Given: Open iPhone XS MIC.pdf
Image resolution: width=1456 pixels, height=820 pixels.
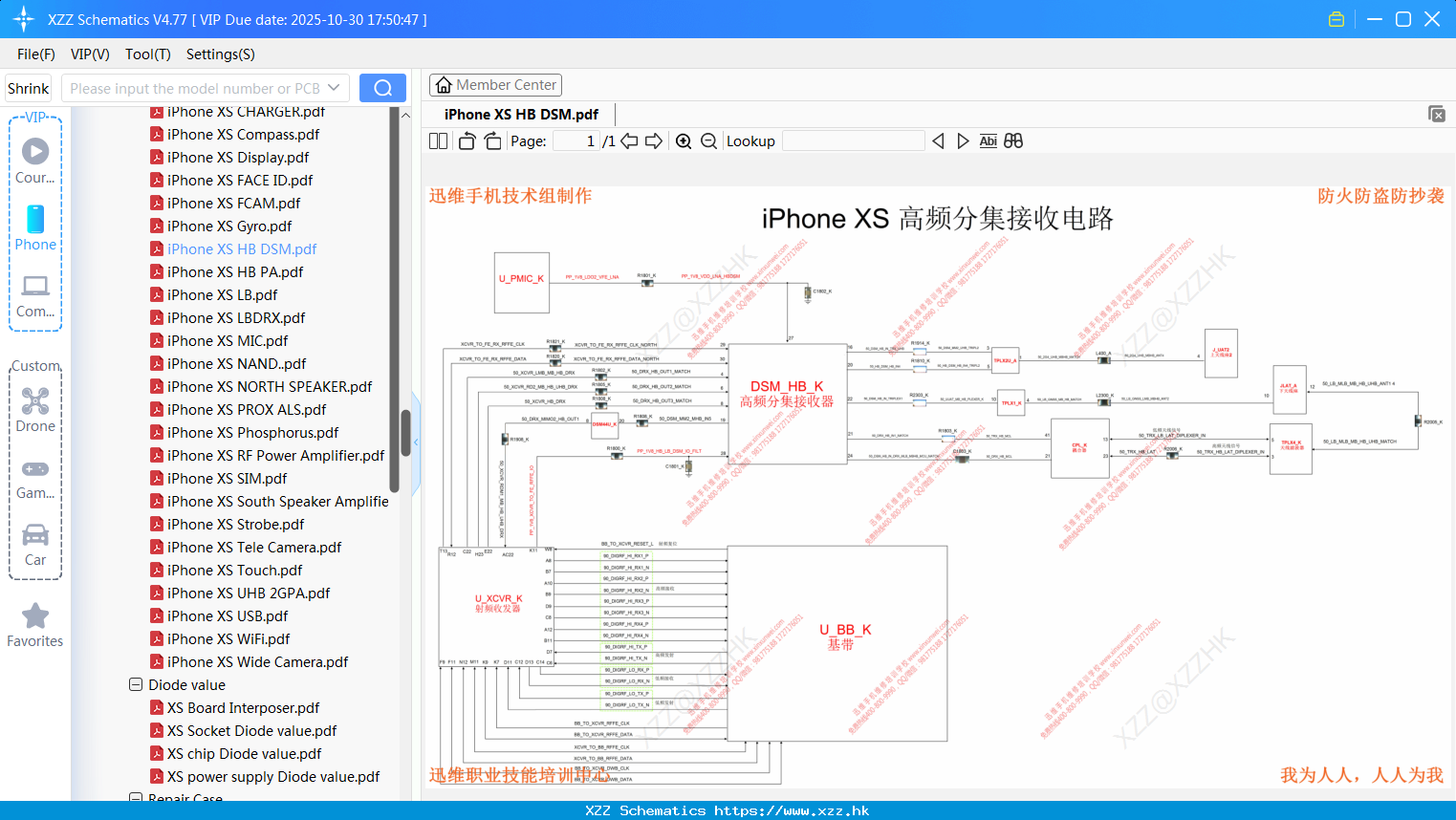Looking at the screenshot, I should [x=228, y=341].
